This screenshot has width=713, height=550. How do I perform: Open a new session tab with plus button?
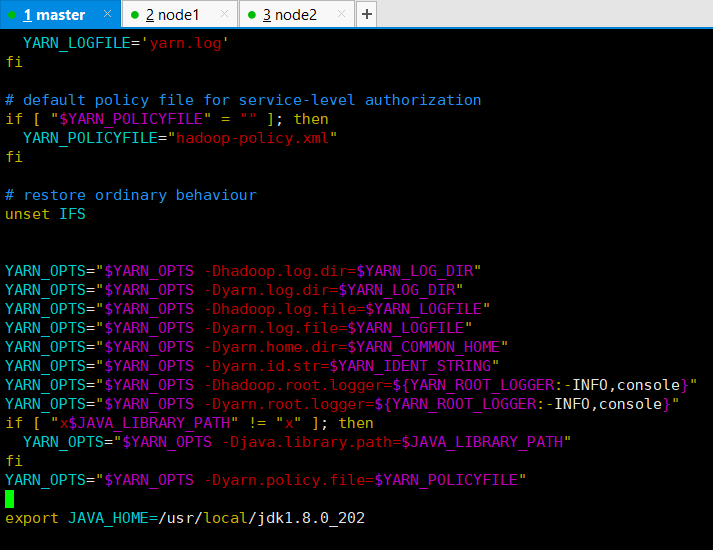(x=367, y=15)
